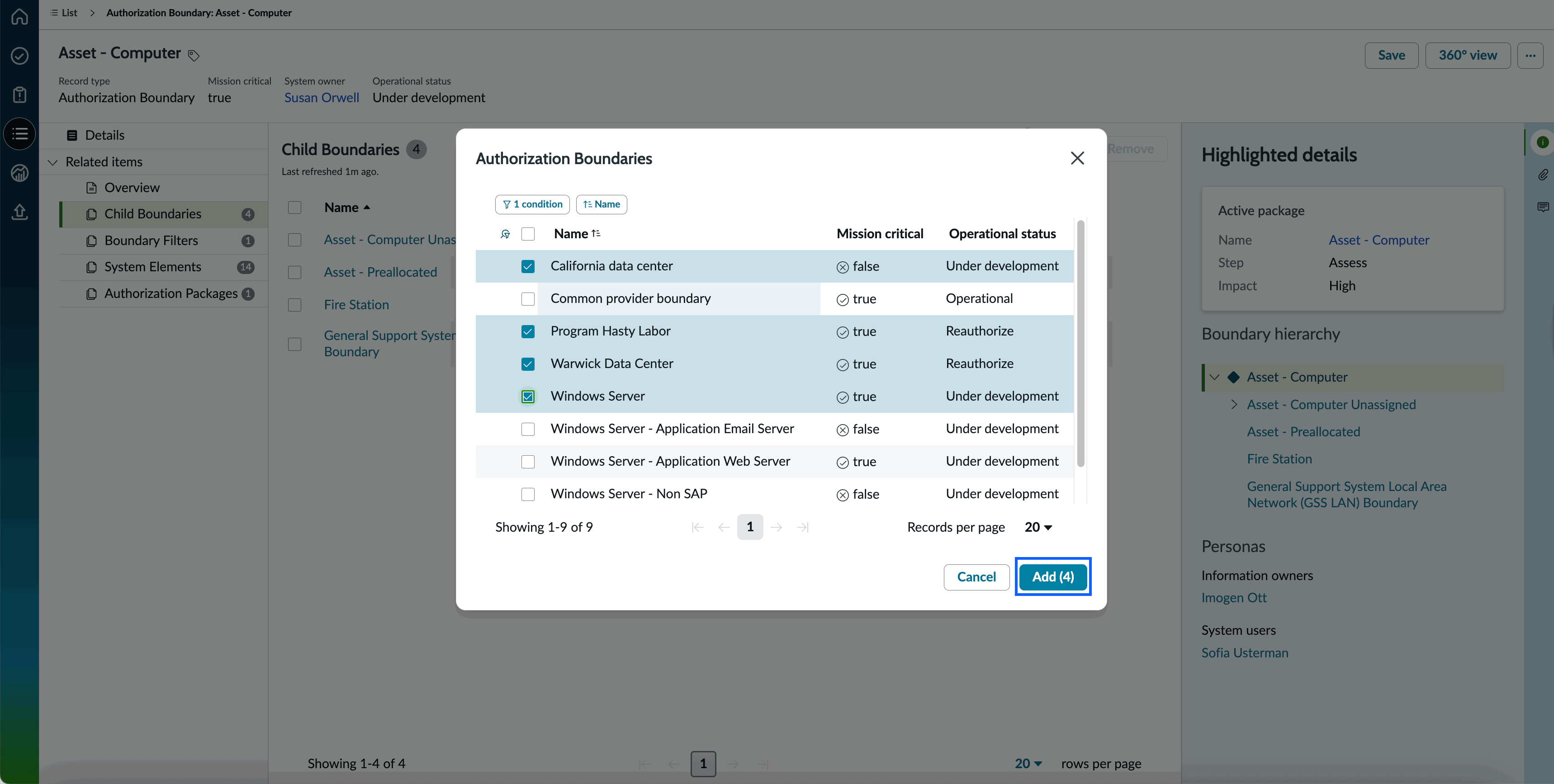Select page 1 in Child Boundaries footer
Screen dimensions: 1554x784
tap(703, 764)
